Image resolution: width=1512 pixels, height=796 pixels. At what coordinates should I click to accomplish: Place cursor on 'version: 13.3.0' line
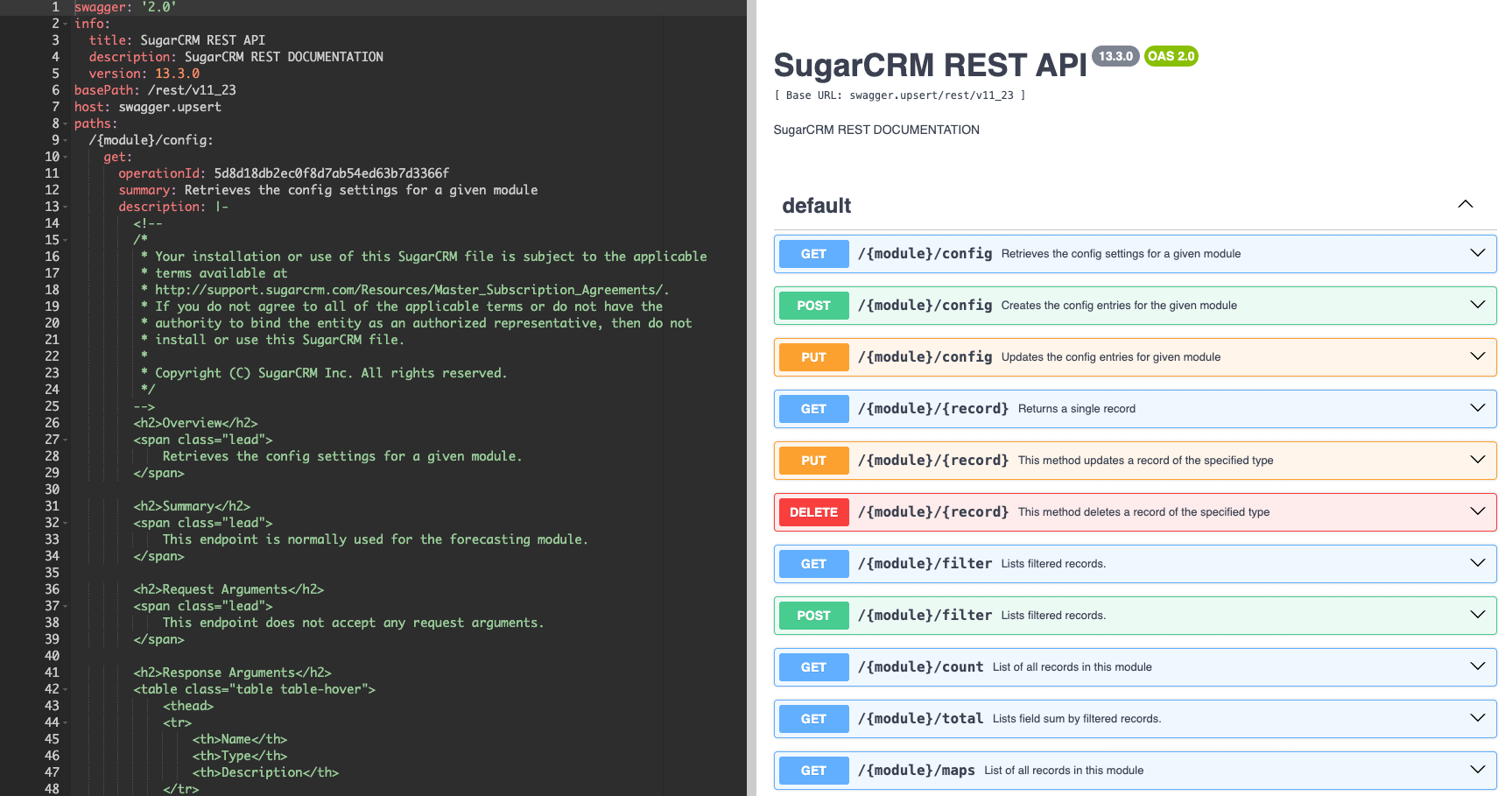[144, 74]
